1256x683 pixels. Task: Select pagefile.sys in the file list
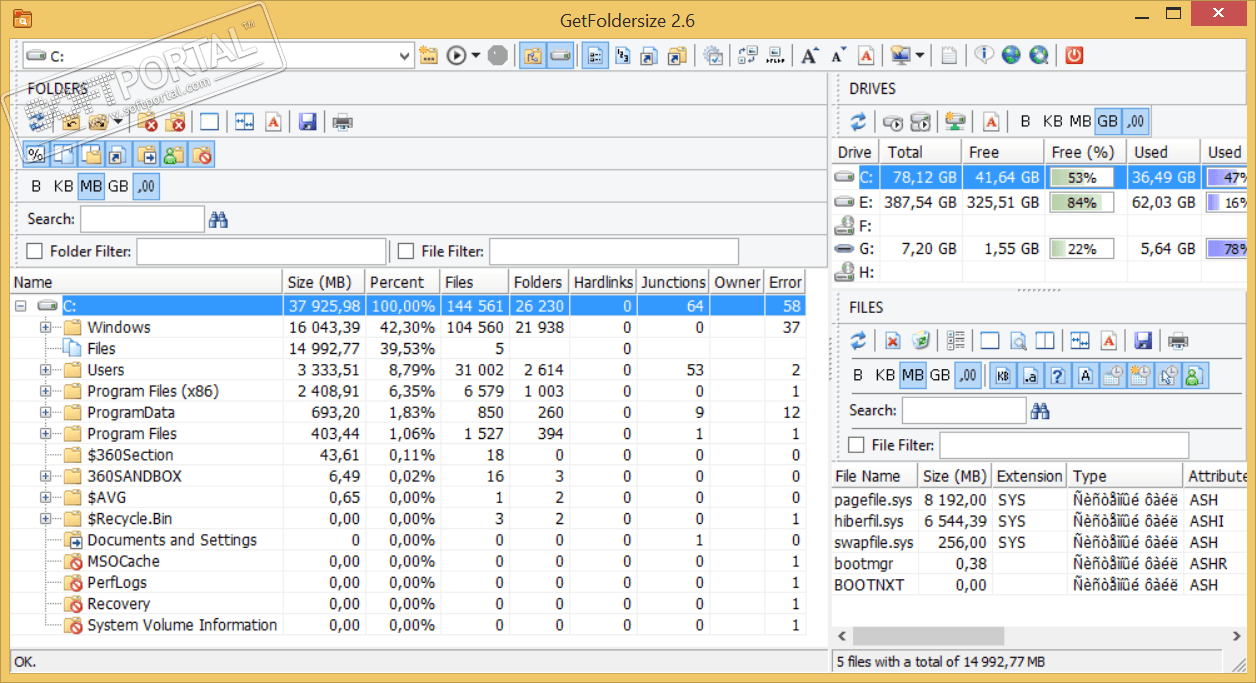873,500
